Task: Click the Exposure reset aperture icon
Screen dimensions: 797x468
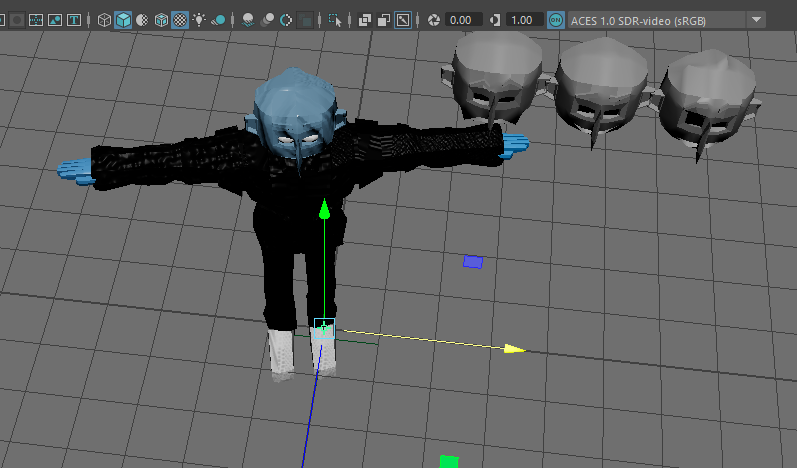Action: click(434, 20)
